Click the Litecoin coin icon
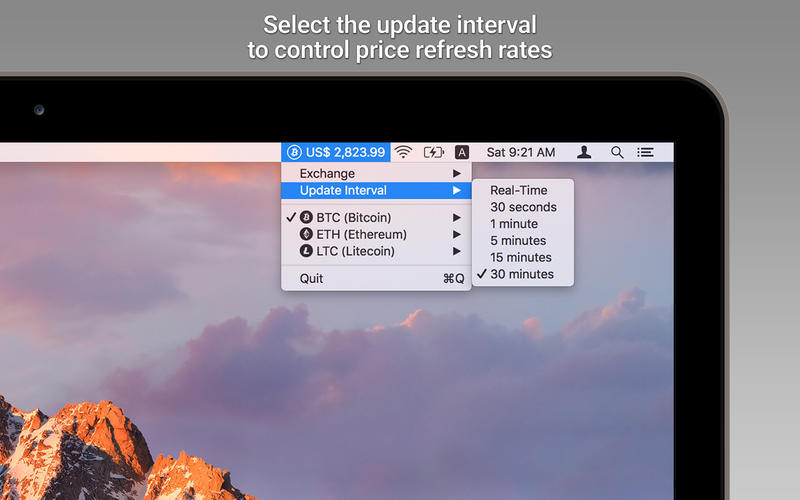800x500 pixels. pyautogui.click(x=306, y=251)
